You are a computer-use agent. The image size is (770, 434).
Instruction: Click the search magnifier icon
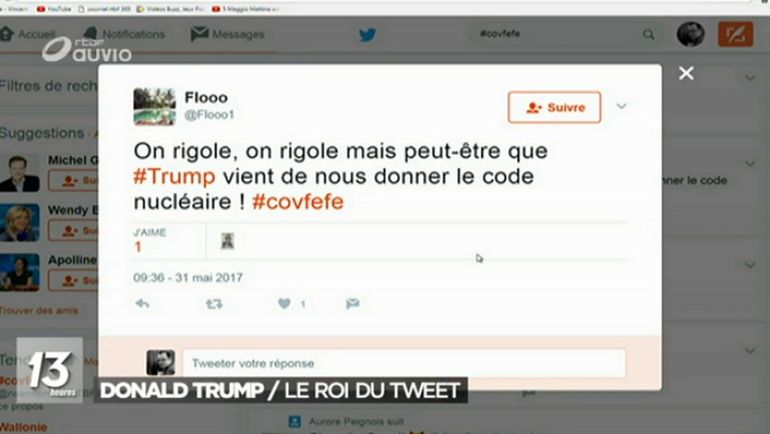[648, 34]
